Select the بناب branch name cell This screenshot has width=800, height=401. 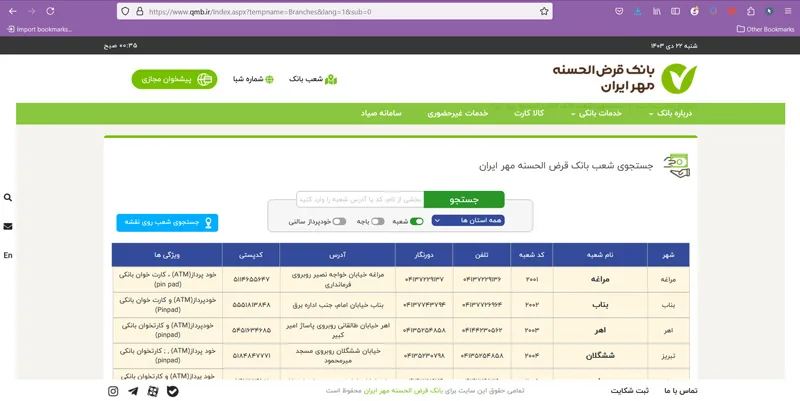click(x=600, y=305)
